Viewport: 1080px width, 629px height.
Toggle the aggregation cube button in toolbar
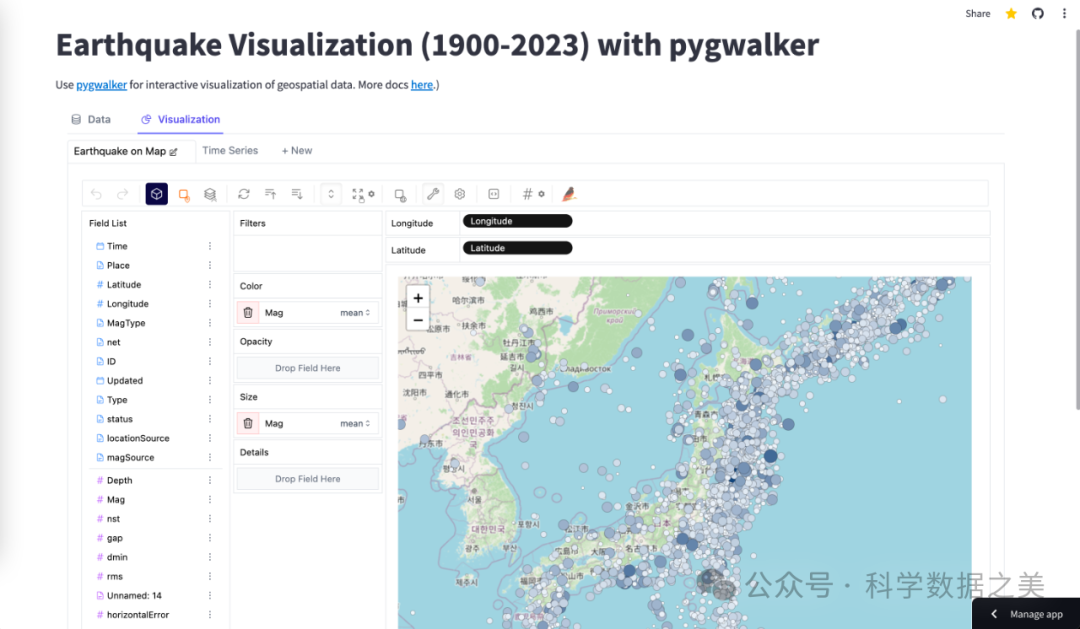tap(156, 194)
